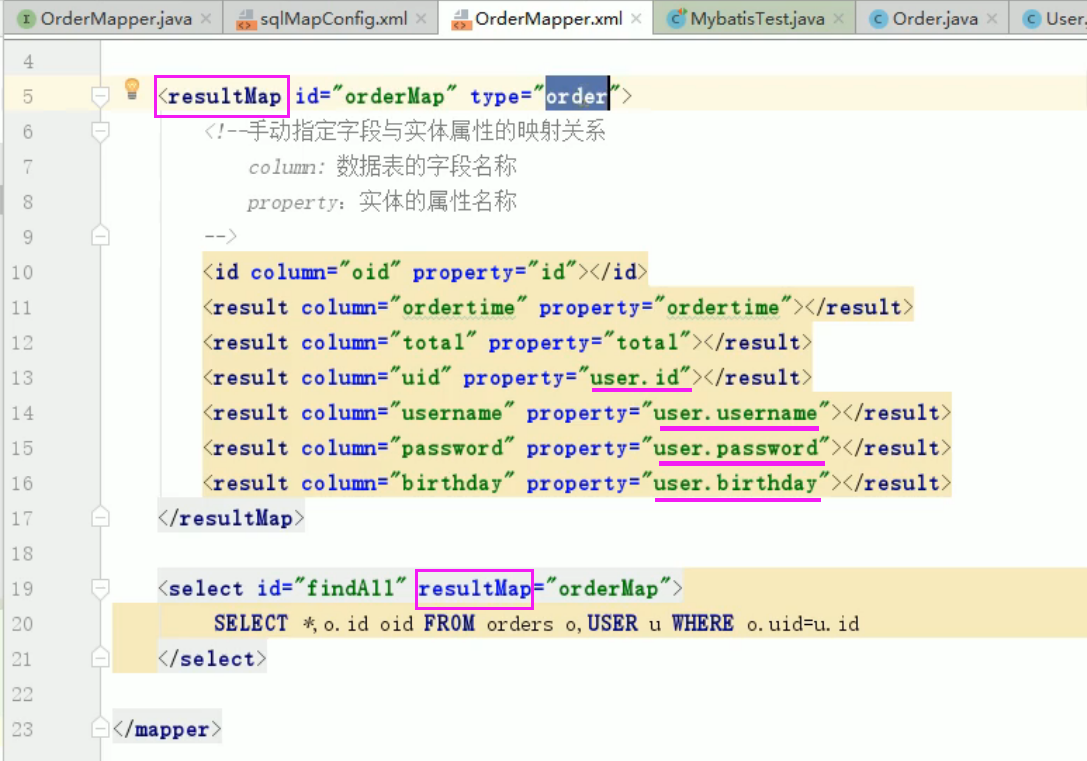Click the column value "oid"
The width and height of the screenshot is (1087, 761).
(x=371, y=272)
